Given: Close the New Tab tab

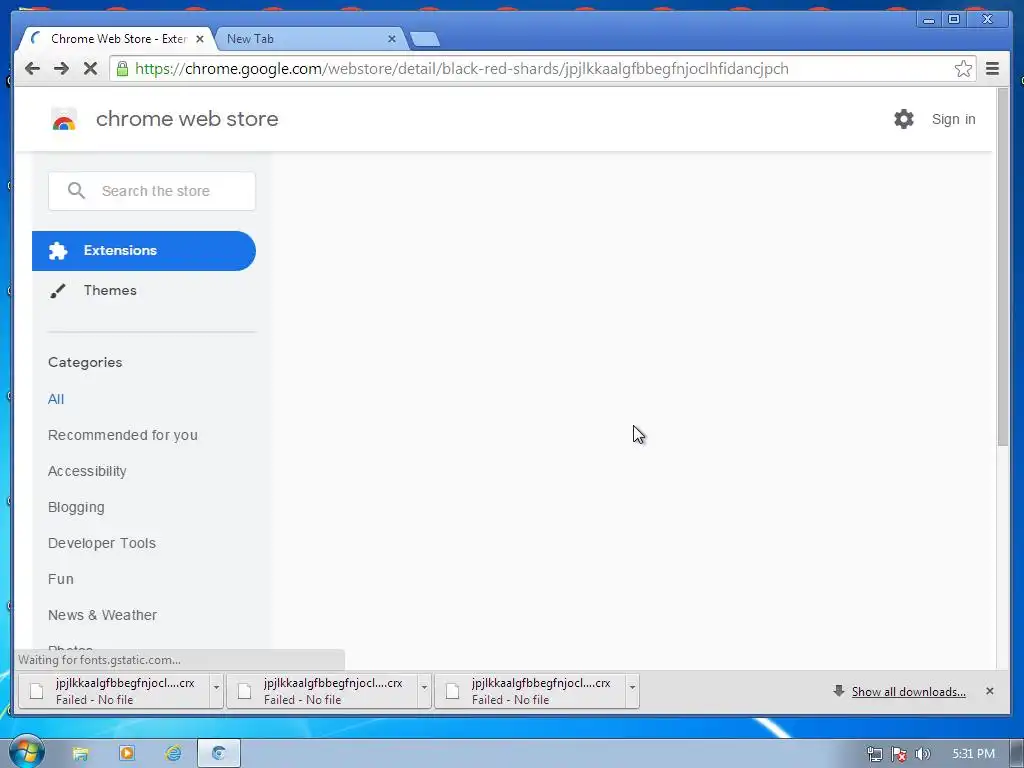Looking at the screenshot, I should (392, 39).
